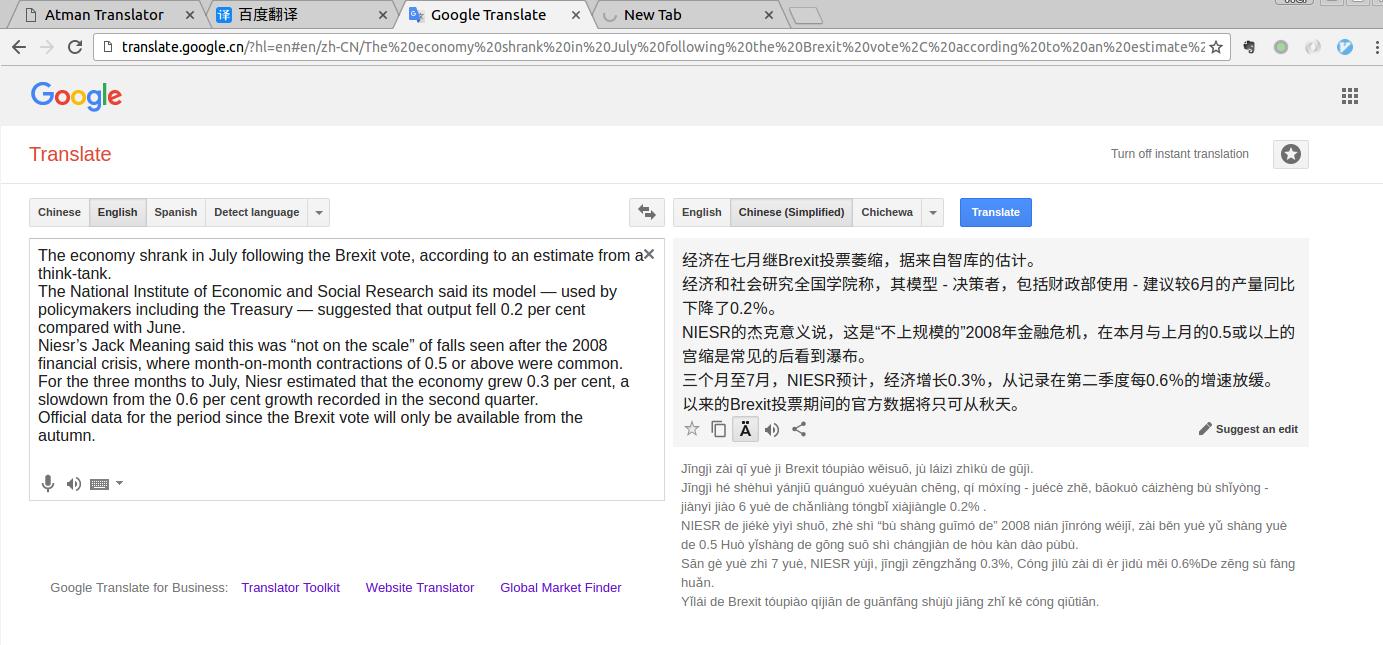Clear the source text with X
Viewport: 1383px width, 645px height.
[x=649, y=255]
